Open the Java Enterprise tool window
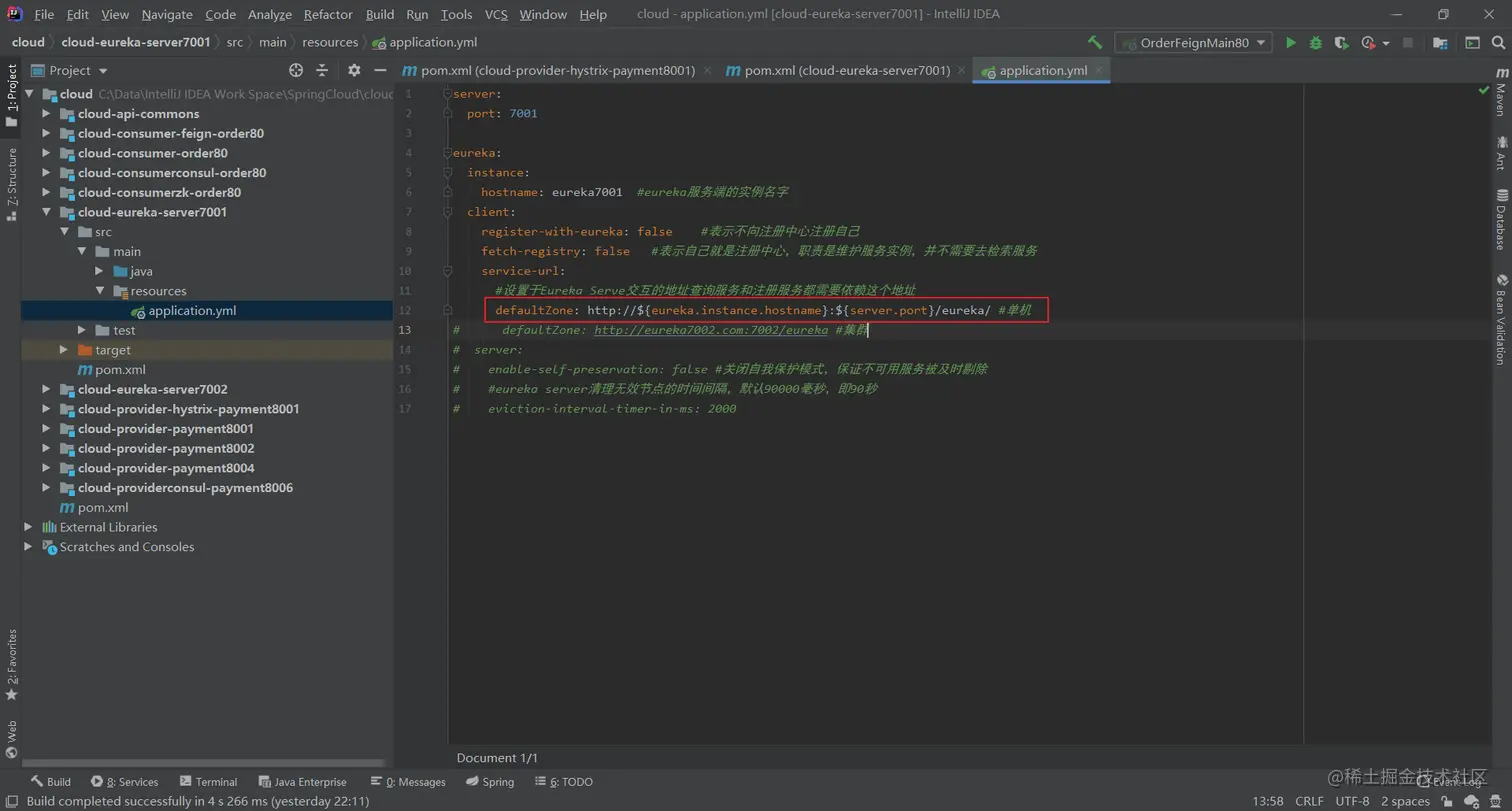The image size is (1512, 811). [x=303, y=782]
